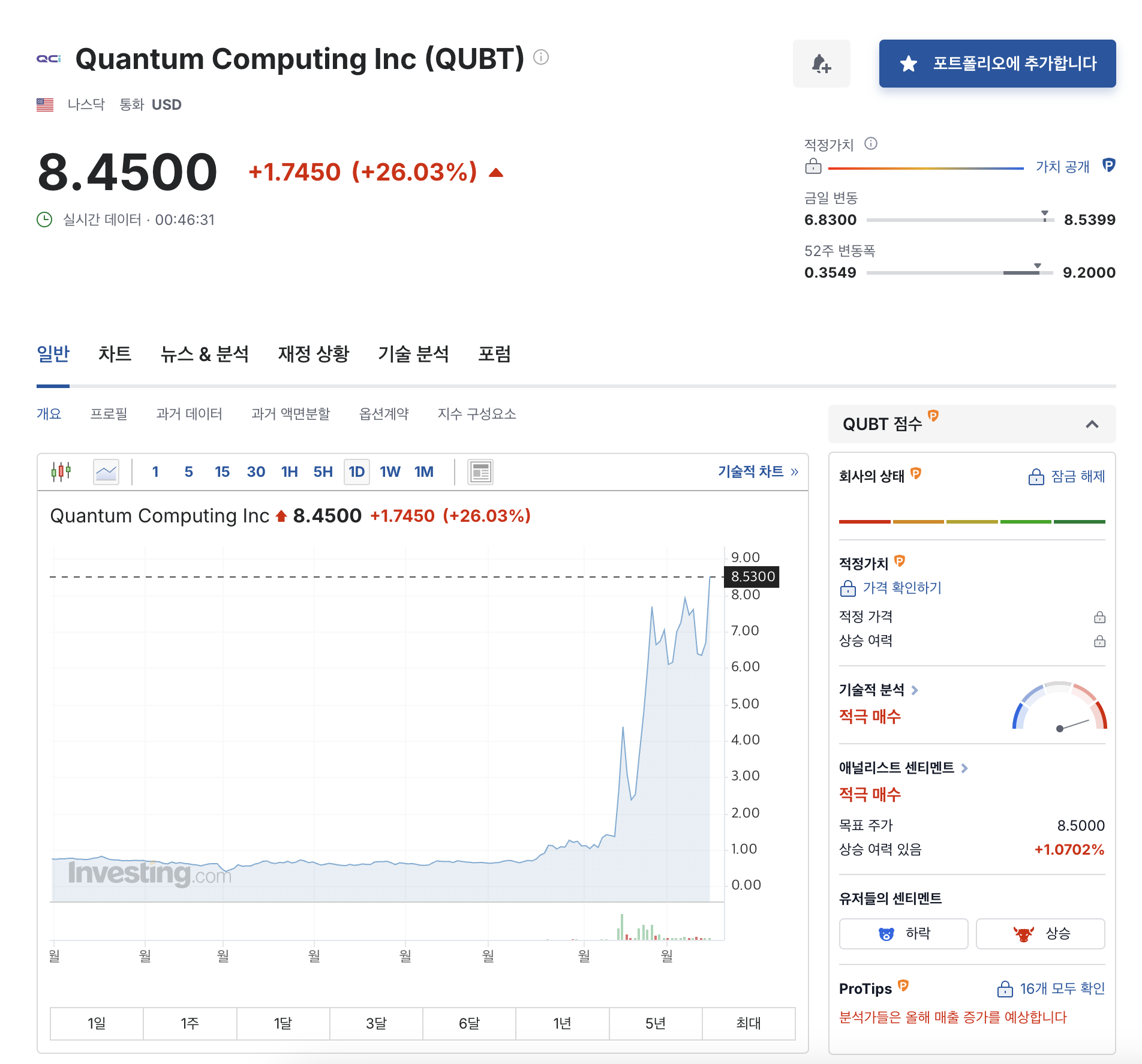Open 애널리스트 센티멘트 section arrow
The image size is (1142, 1064).
coord(964,768)
